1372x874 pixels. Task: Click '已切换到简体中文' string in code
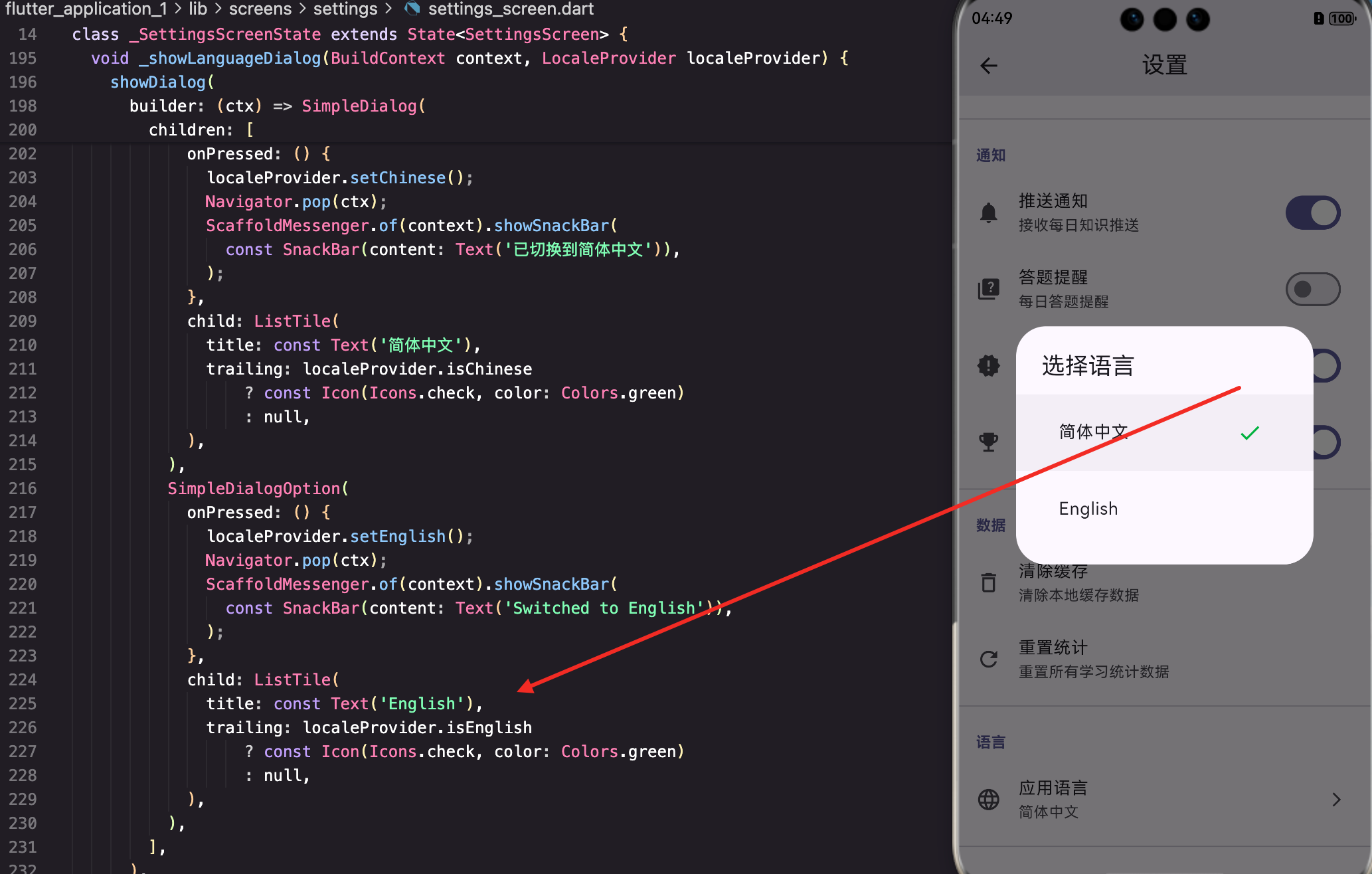click(579, 249)
